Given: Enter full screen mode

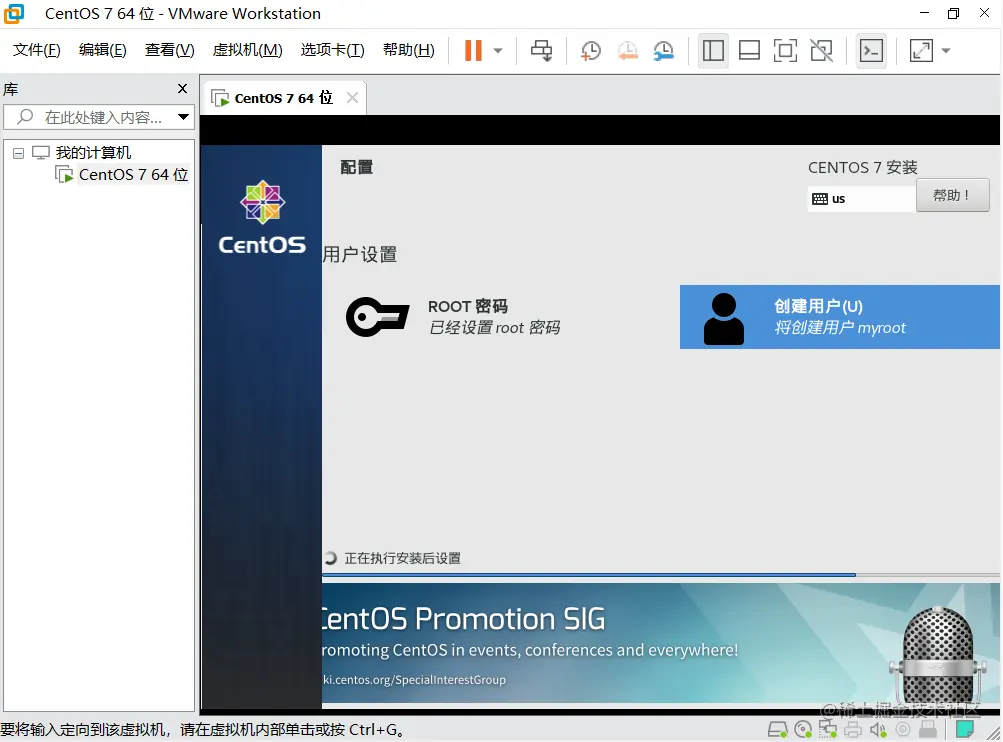Looking at the screenshot, I should click(785, 51).
